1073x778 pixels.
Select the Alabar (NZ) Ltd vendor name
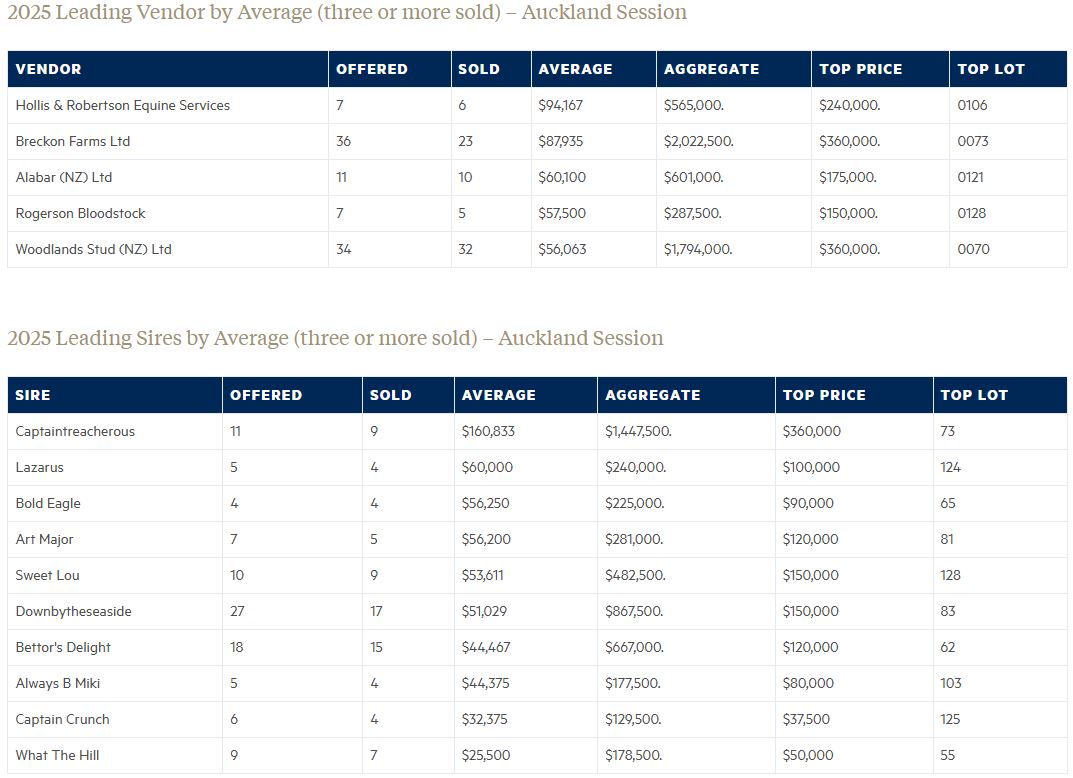pos(64,177)
